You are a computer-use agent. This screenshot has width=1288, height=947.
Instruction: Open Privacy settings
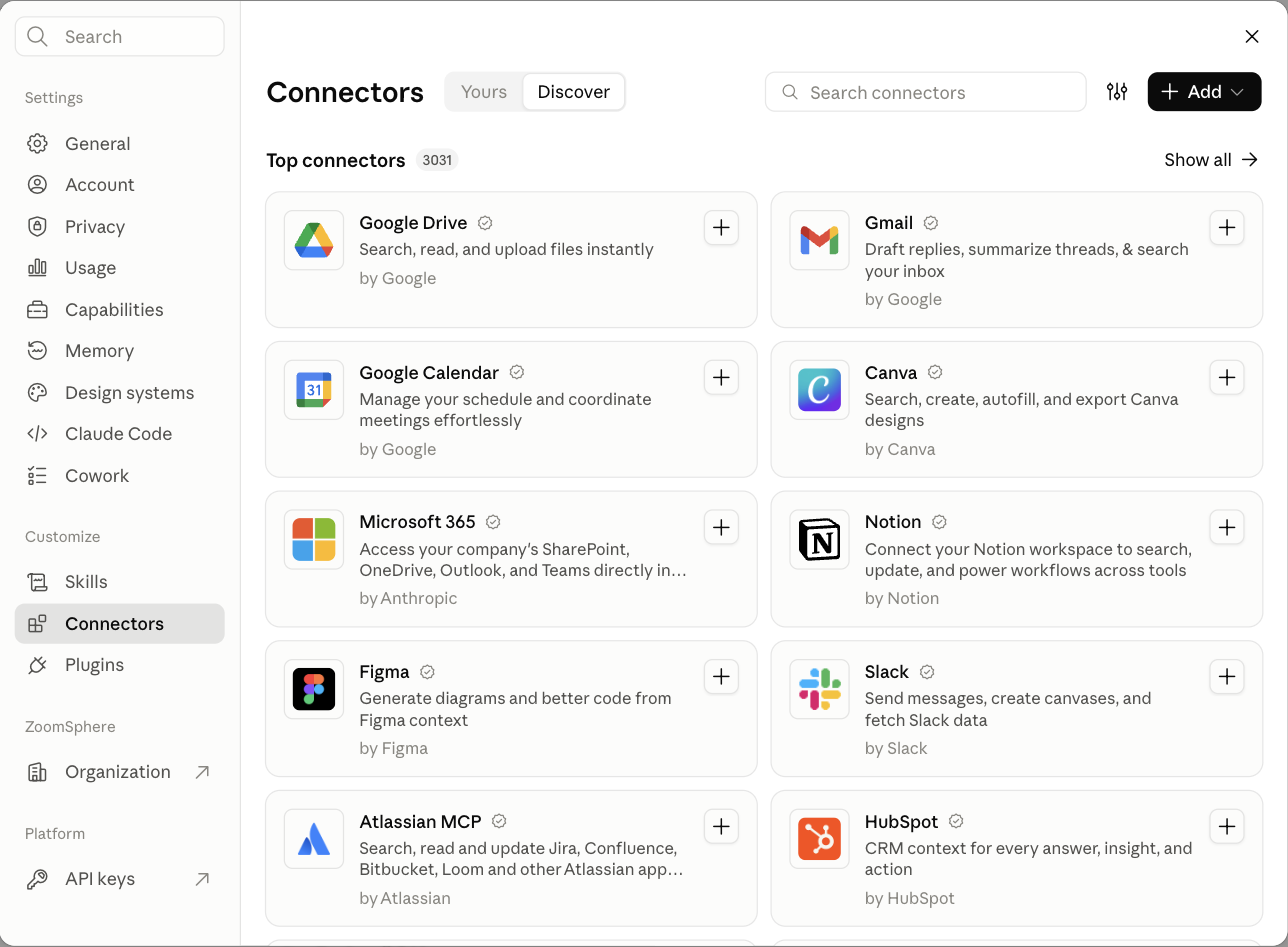point(120,227)
